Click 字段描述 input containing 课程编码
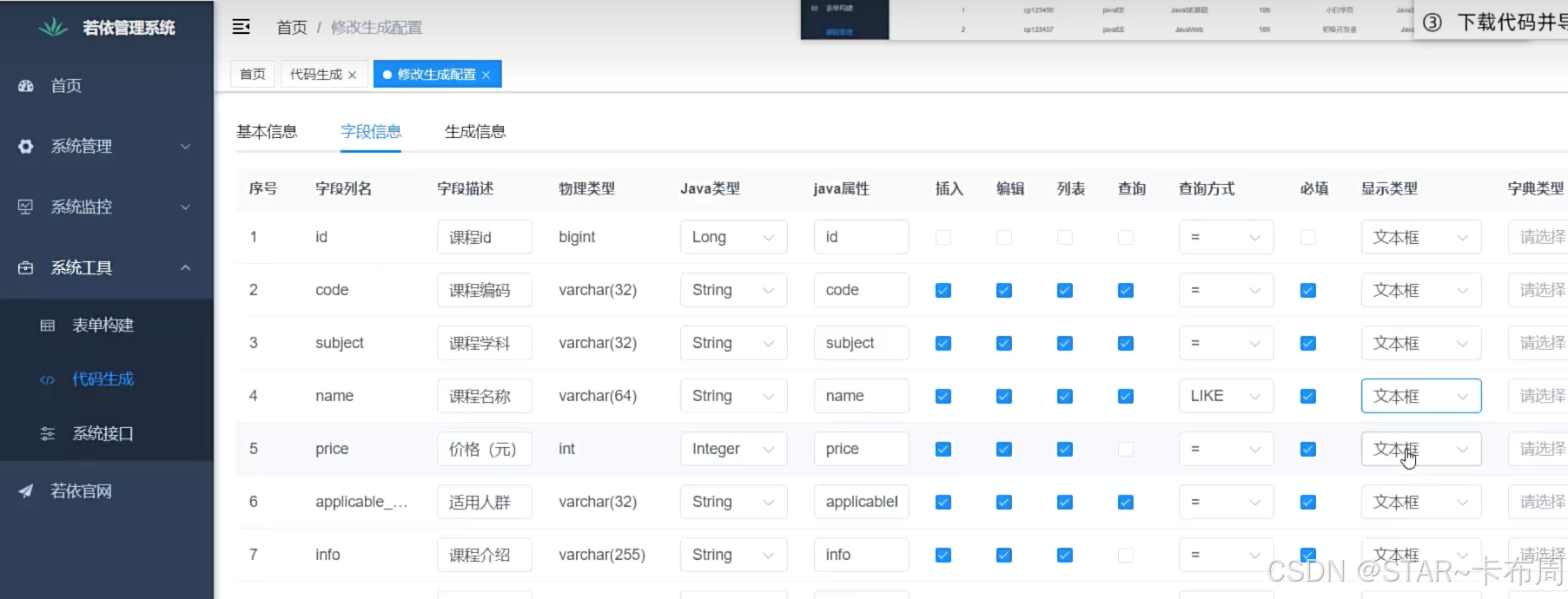The width and height of the screenshot is (1568, 599). click(484, 290)
